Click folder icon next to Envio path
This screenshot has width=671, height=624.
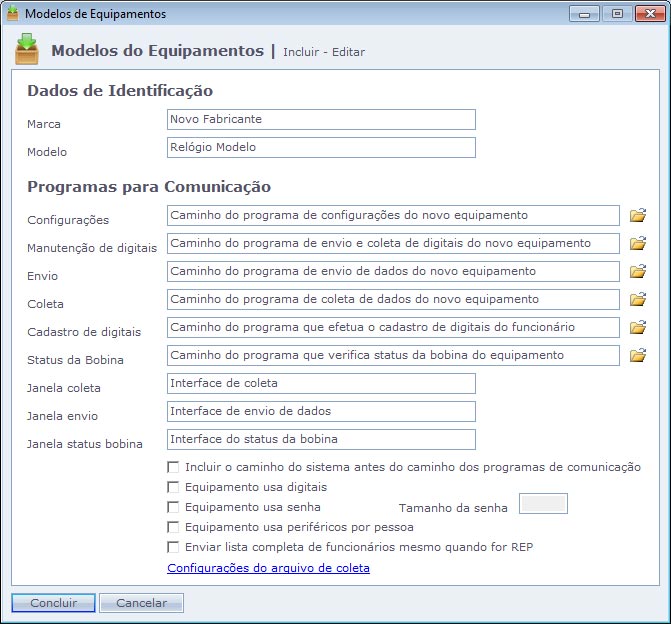coord(638,271)
